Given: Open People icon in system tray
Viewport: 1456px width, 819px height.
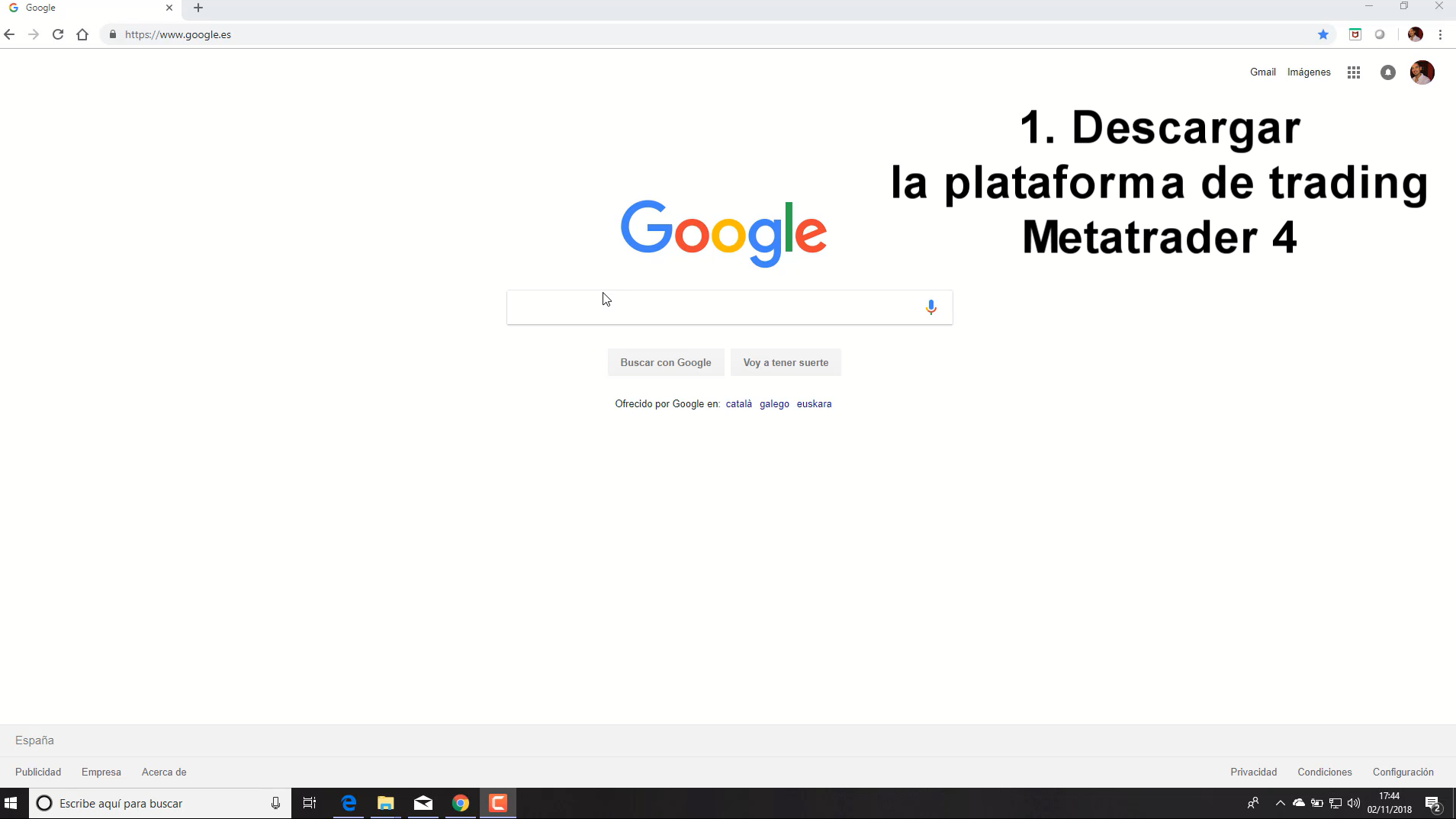Looking at the screenshot, I should coord(1253,803).
